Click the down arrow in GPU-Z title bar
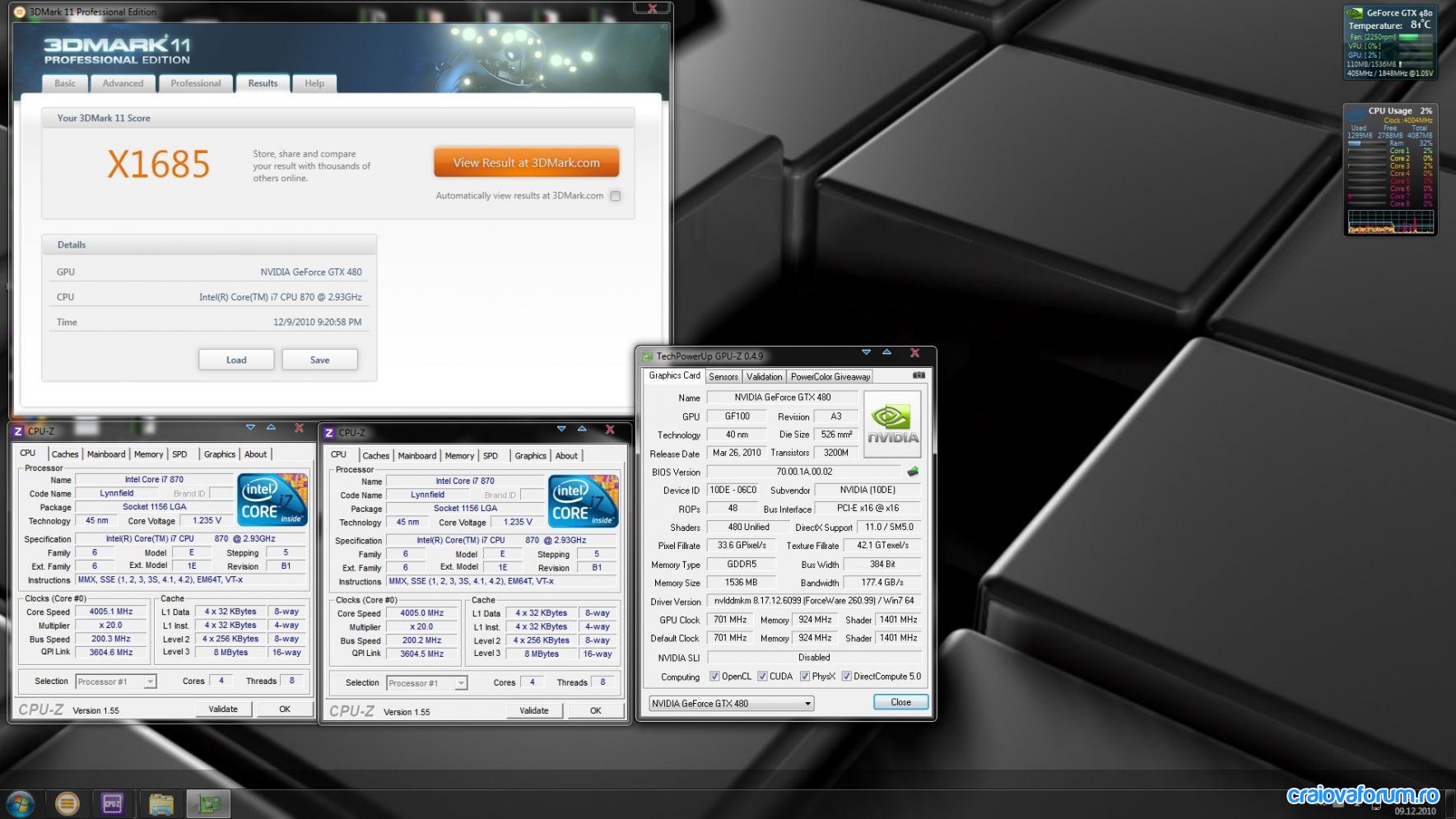The width and height of the screenshot is (1456, 819). point(866,352)
